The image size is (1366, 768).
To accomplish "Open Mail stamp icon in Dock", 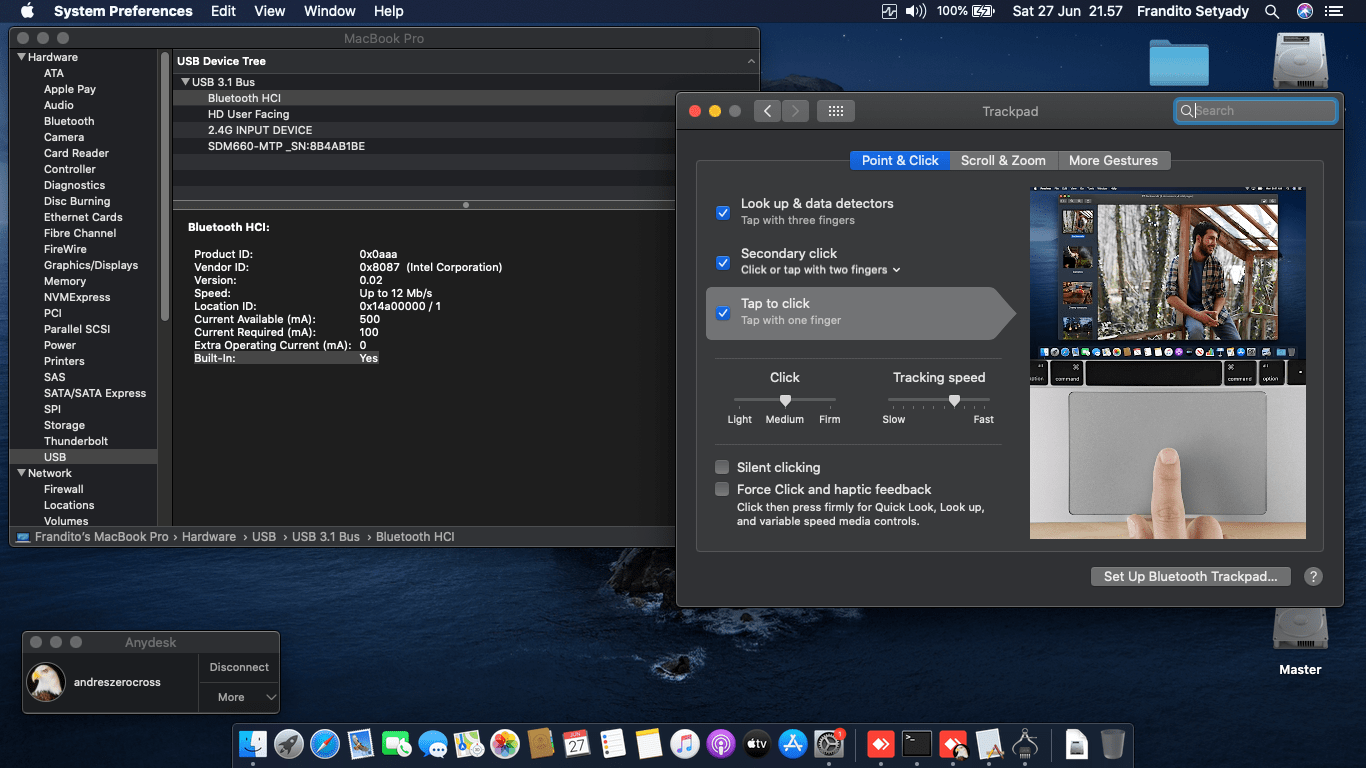I will point(361,744).
